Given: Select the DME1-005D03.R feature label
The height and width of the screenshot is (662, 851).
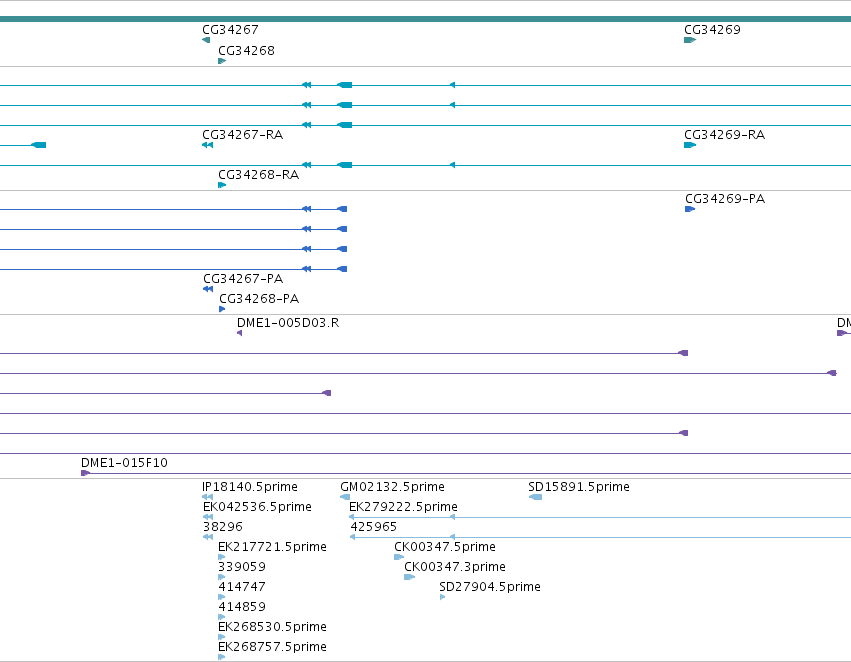Looking at the screenshot, I should pyautogui.click(x=288, y=323).
